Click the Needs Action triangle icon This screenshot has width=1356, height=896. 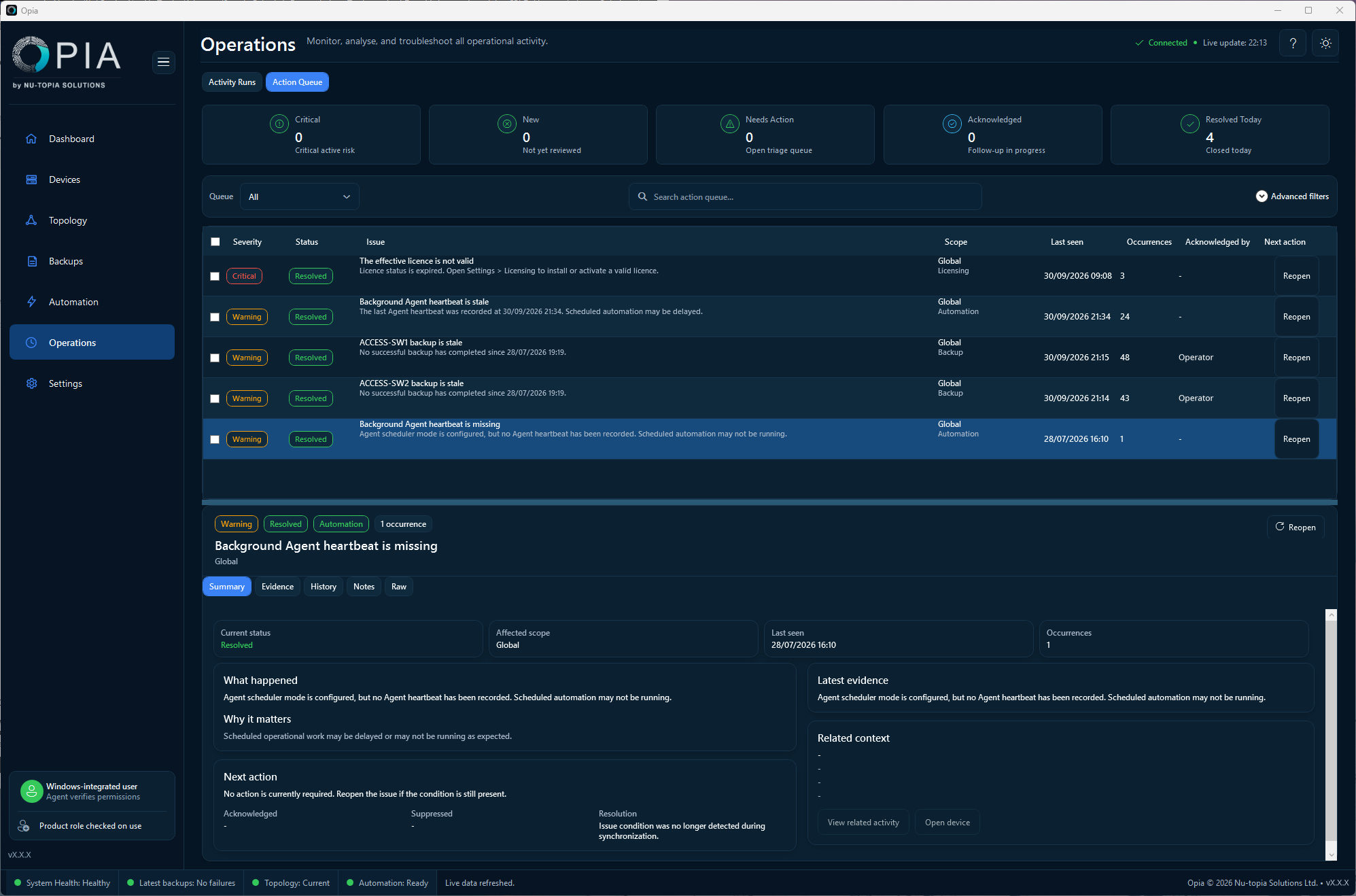[x=730, y=124]
